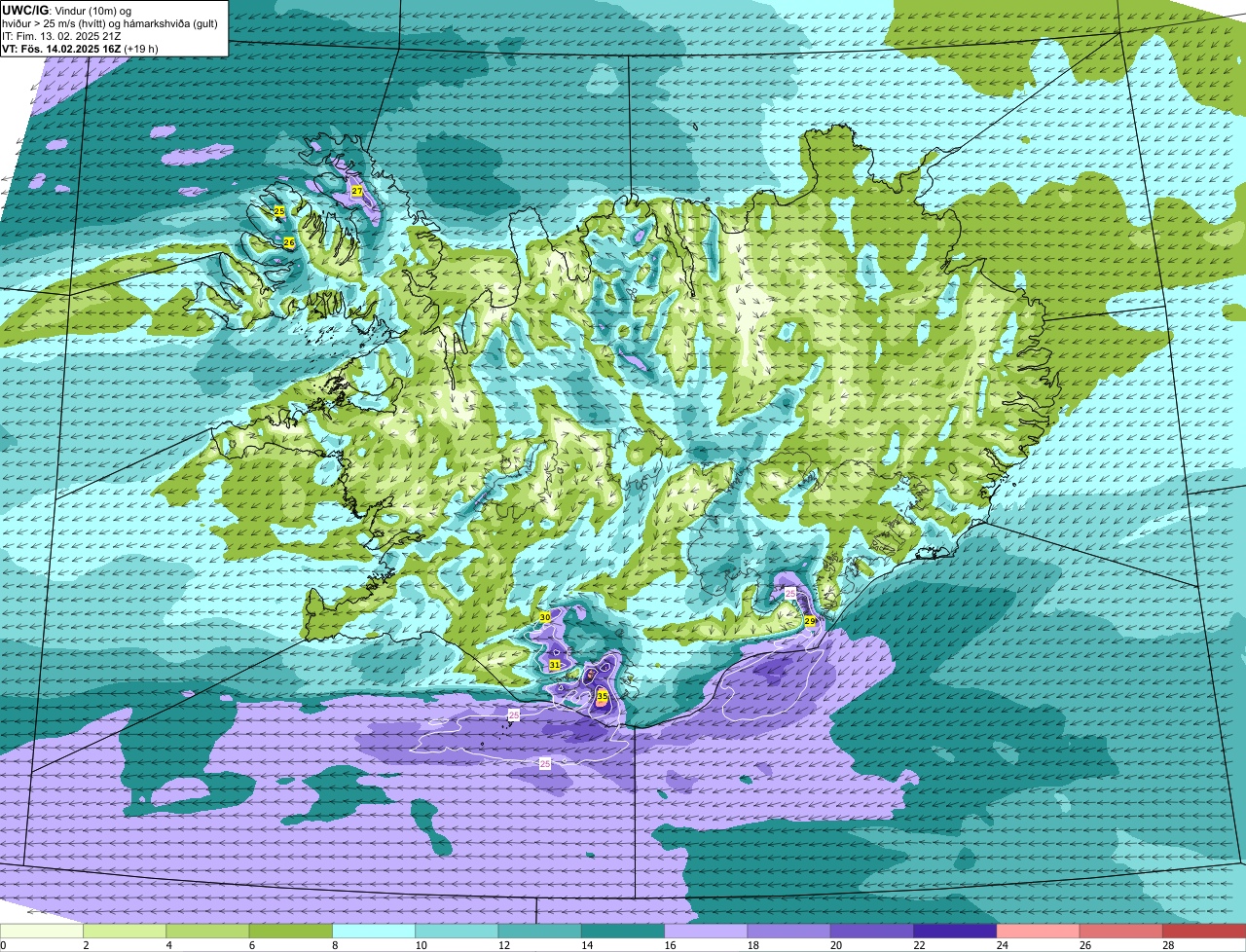Select the salmon 26–28 scale segment
The width and height of the screenshot is (1246, 952).
pos(1121,931)
